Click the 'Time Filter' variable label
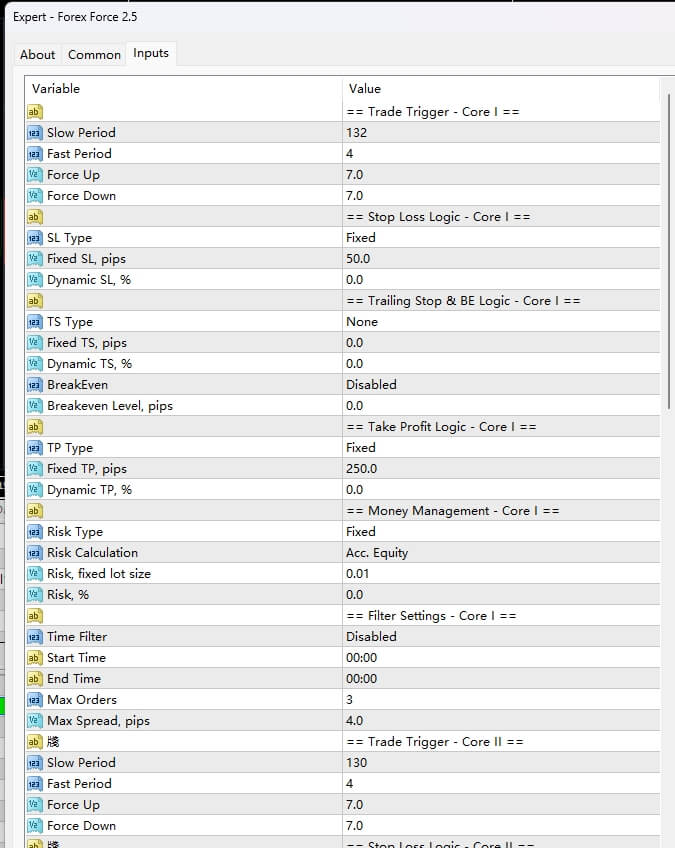675x848 pixels. coord(77,637)
